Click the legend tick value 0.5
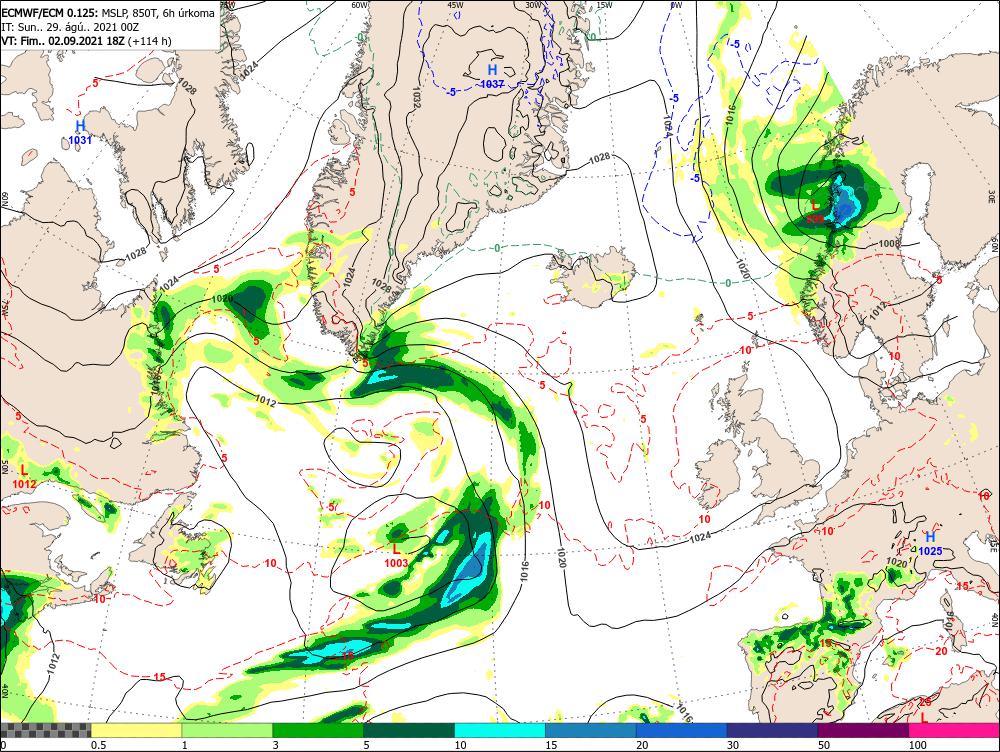Image resolution: width=1000 pixels, height=752 pixels. point(98,745)
